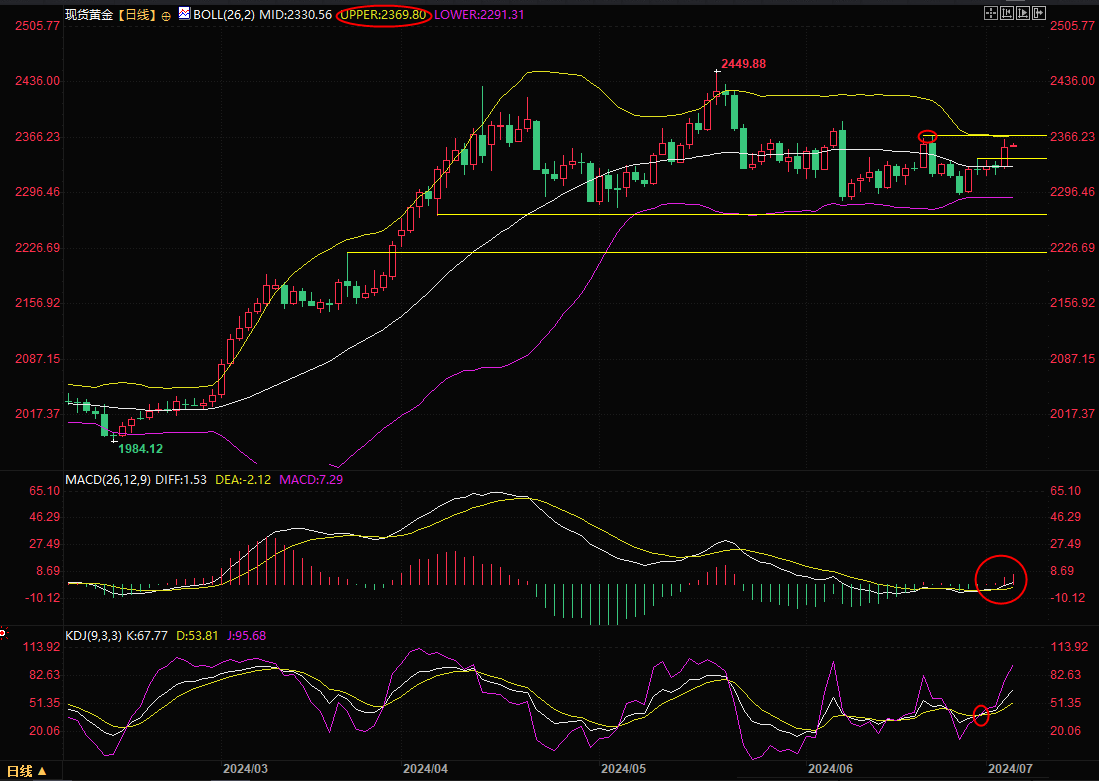Click the small red ellipse on KDJ crossover
The width and height of the screenshot is (1099, 781).
[981, 714]
